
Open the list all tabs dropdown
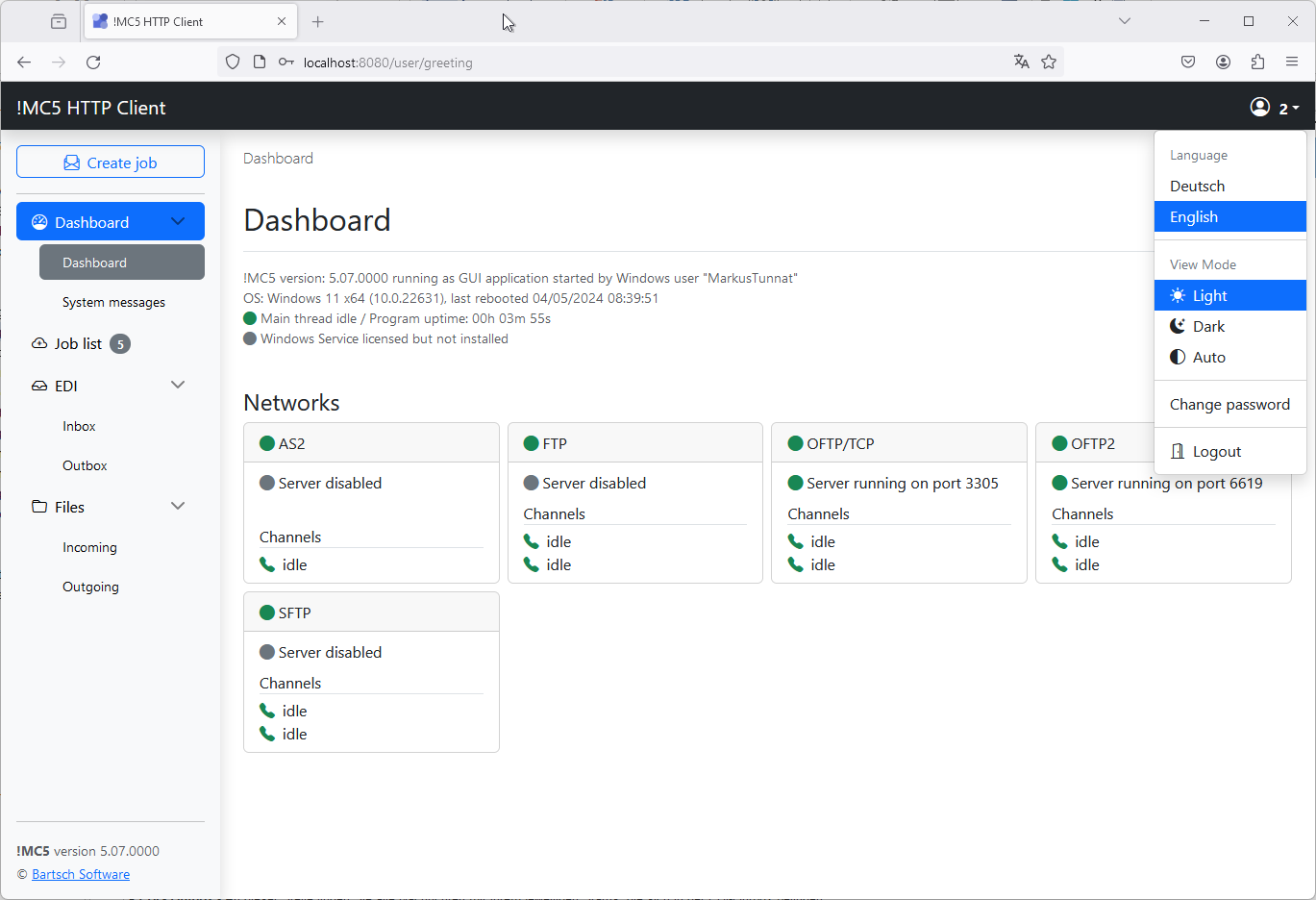(1124, 21)
